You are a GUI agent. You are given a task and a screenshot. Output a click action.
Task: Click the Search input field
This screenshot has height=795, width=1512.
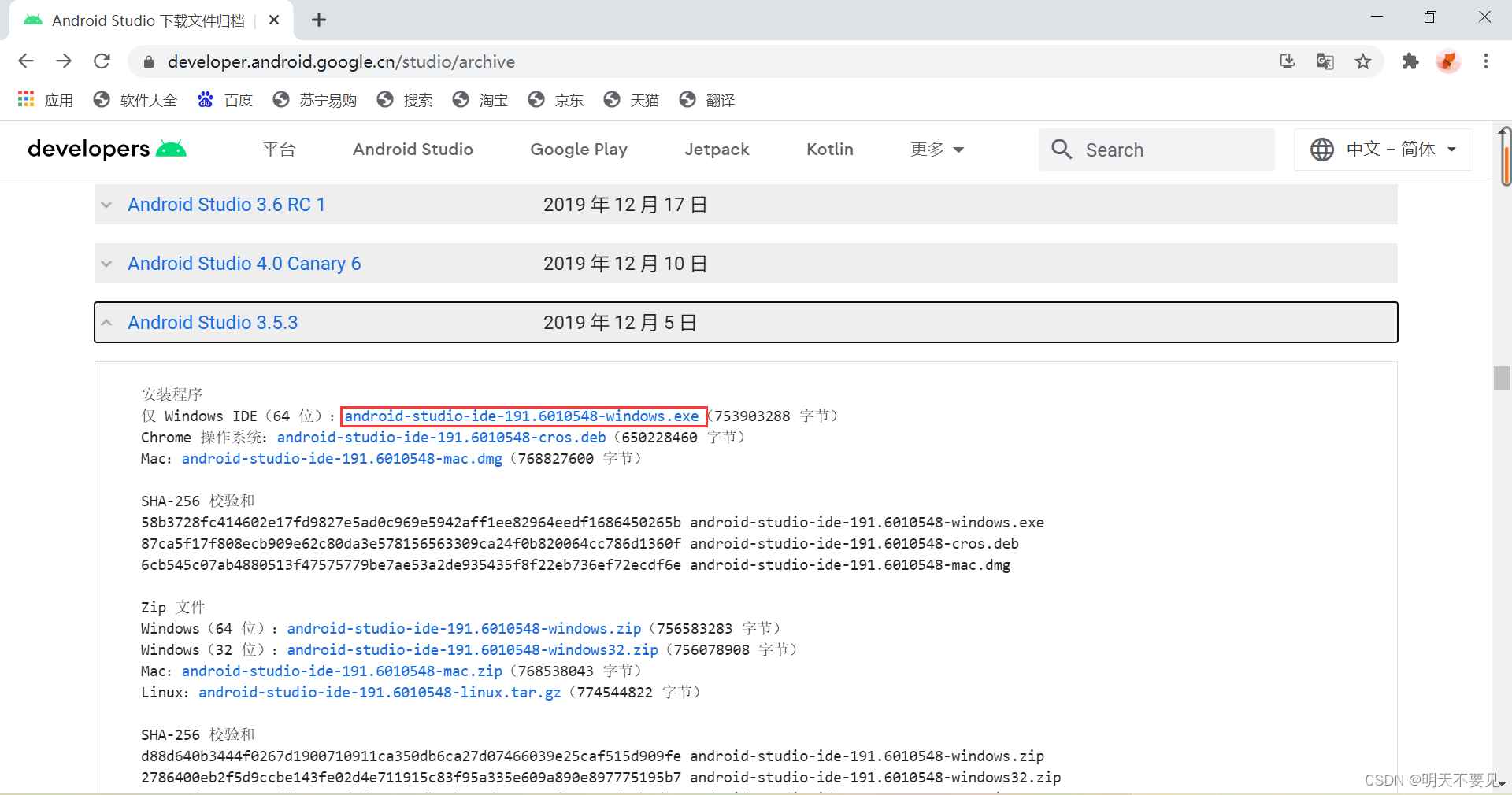(1156, 150)
